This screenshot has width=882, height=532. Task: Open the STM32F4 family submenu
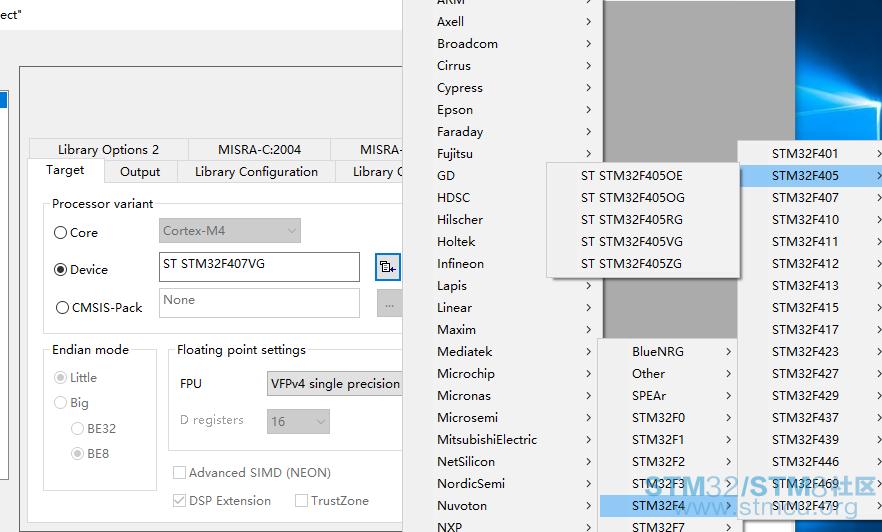pos(668,506)
